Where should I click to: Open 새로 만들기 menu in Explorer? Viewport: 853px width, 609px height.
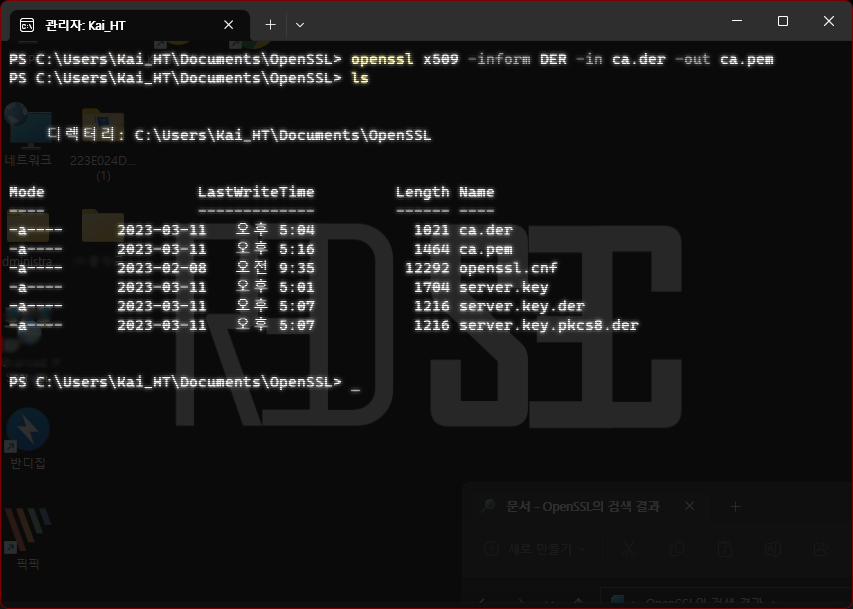pos(535,549)
